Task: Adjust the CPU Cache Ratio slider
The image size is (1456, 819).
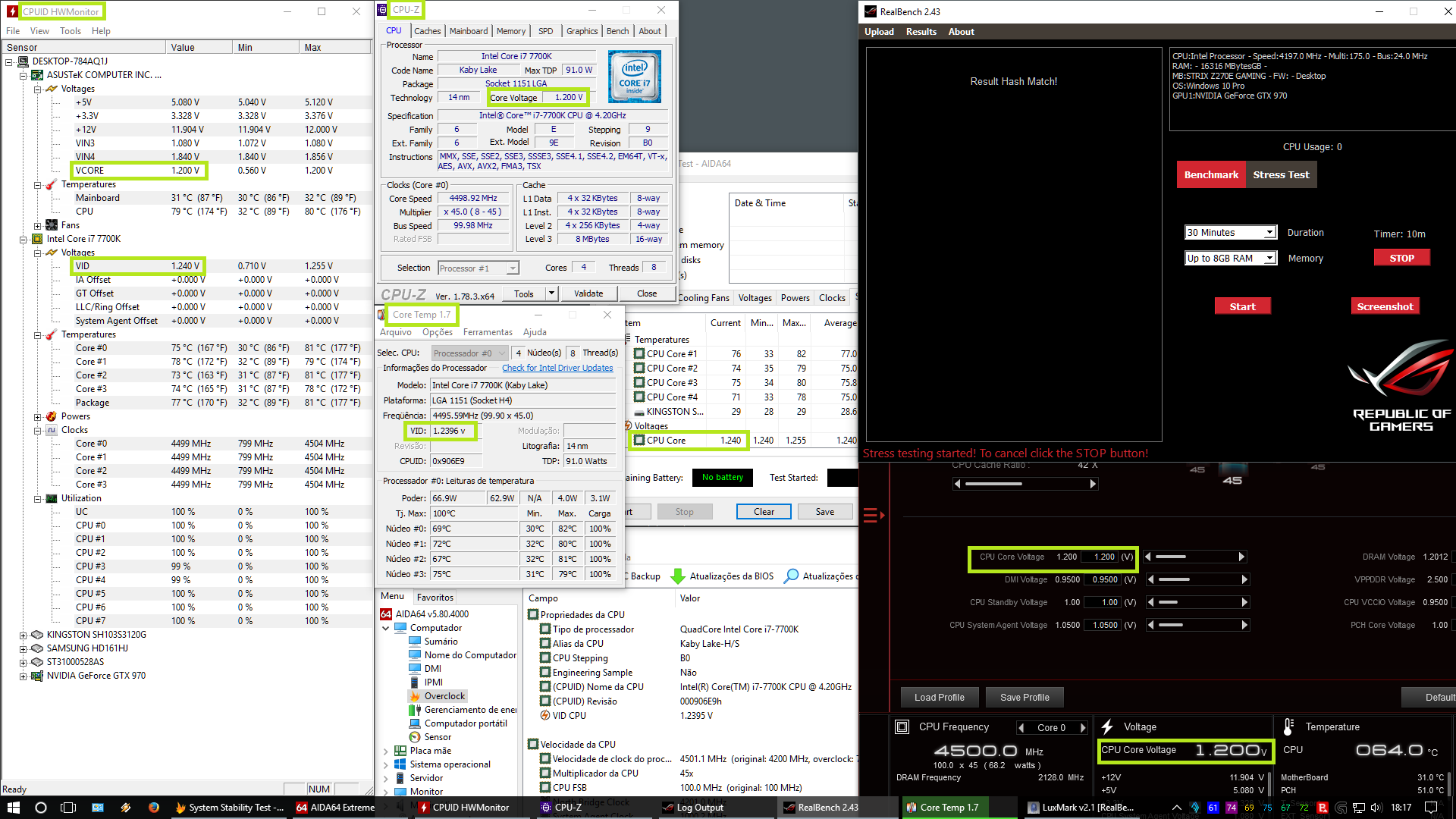Action: 1025,484
